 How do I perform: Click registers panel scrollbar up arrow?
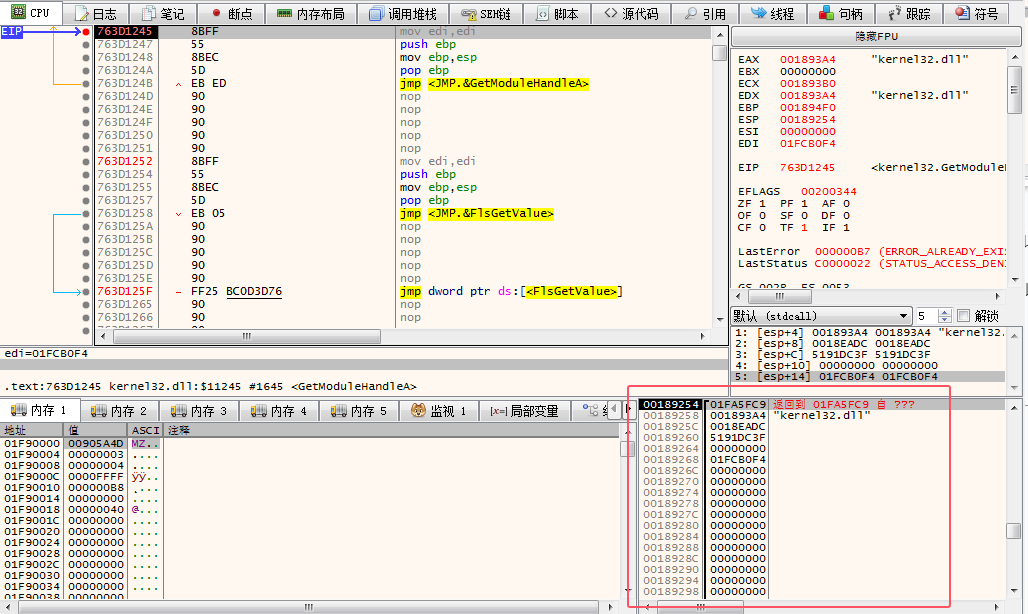[x=1015, y=57]
